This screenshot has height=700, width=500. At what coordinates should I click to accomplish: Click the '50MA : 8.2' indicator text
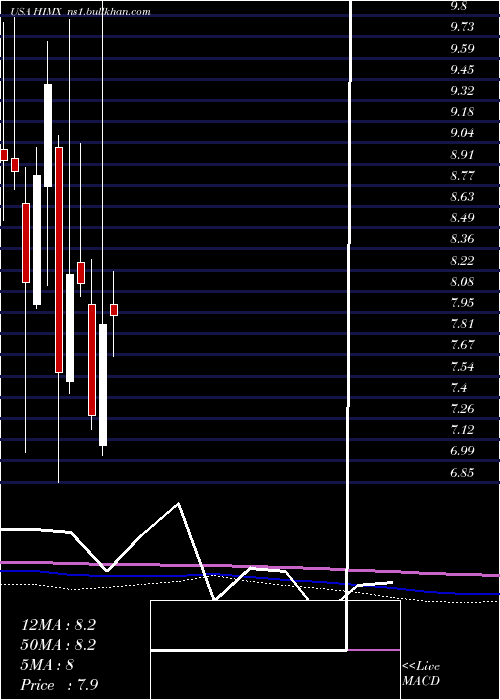(58, 645)
